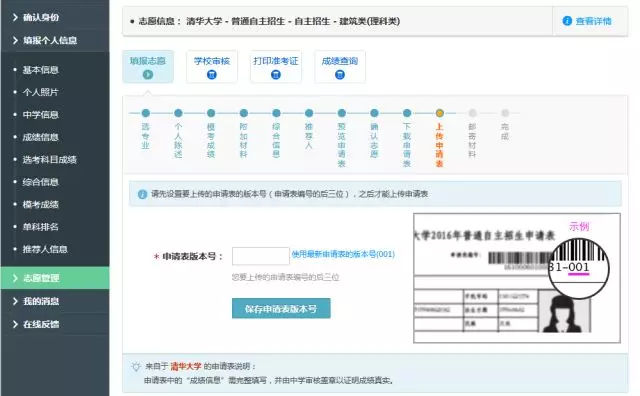Click the 保存申请表版本号 button
This screenshot has width=640, height=396.
click(281, 309)
